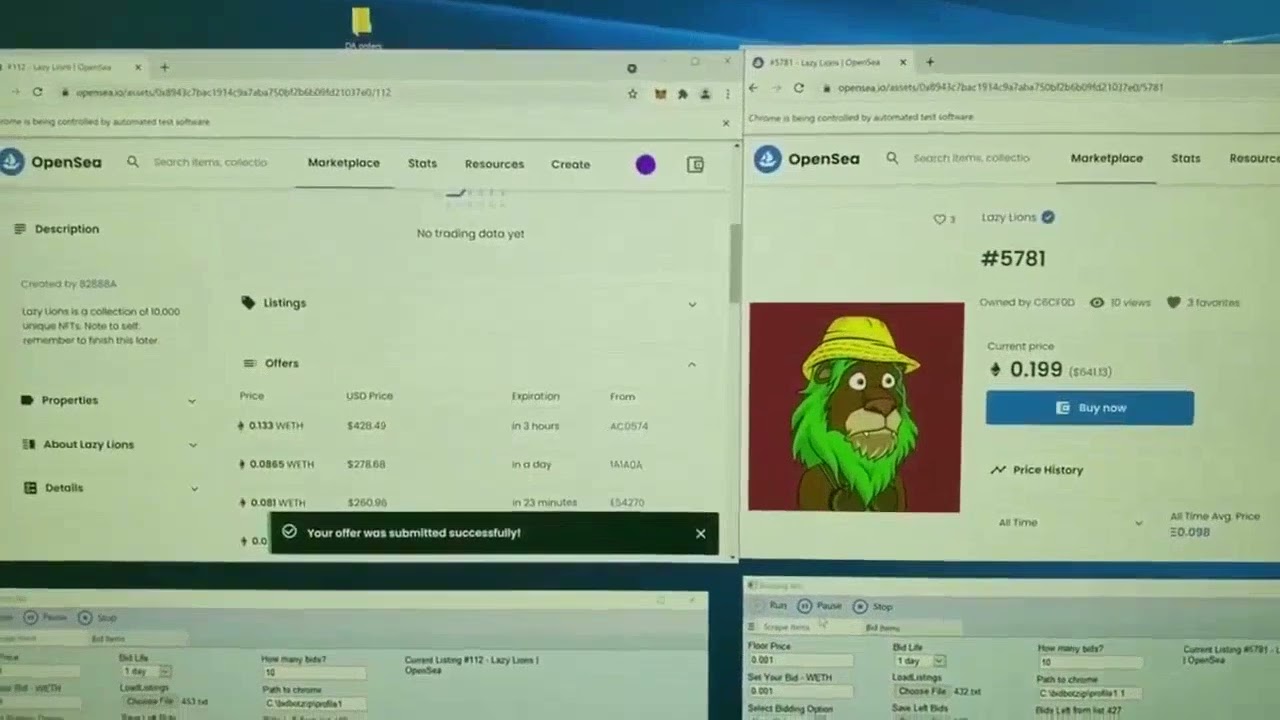The width and height of the screenshot is (1280, 720).
Task: Open the Chrome profile icon in left browser
Action: point(705,94)
